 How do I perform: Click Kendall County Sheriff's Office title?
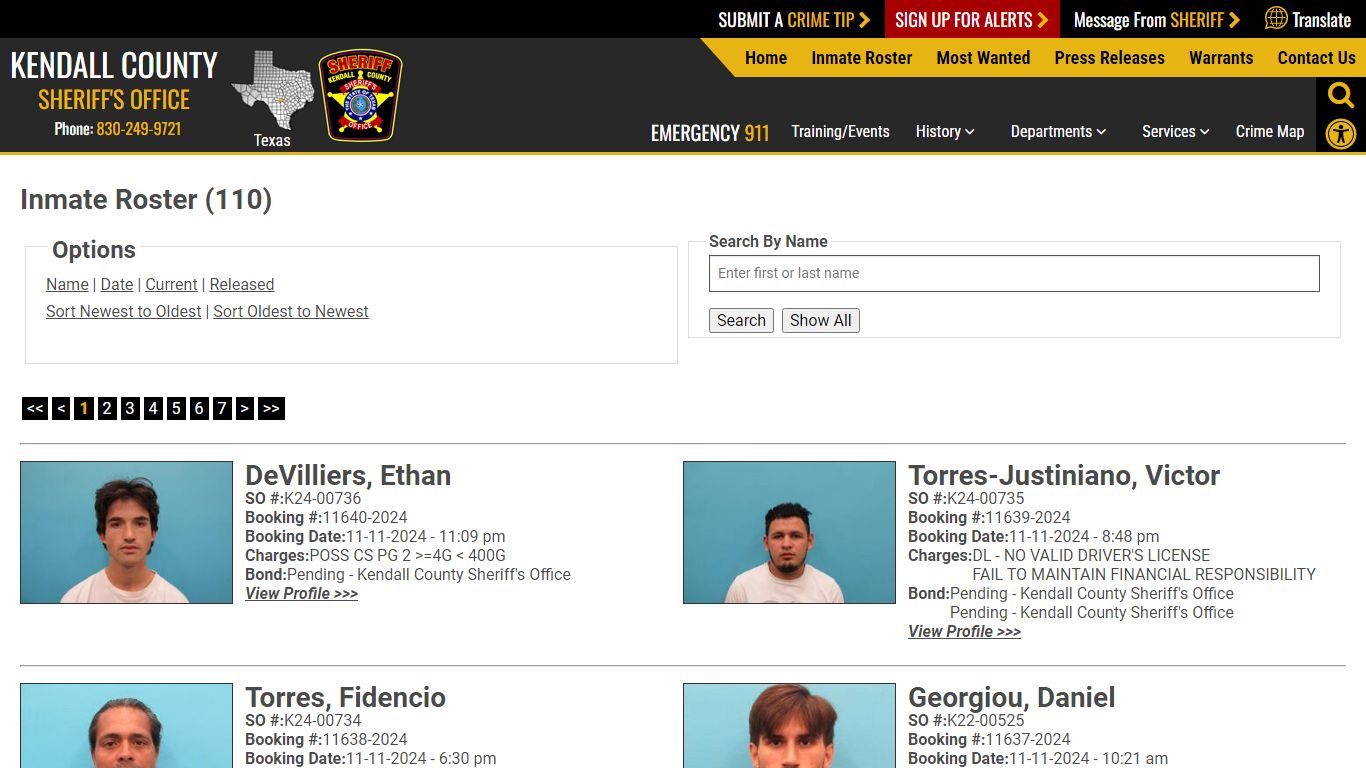coord(114,81)
